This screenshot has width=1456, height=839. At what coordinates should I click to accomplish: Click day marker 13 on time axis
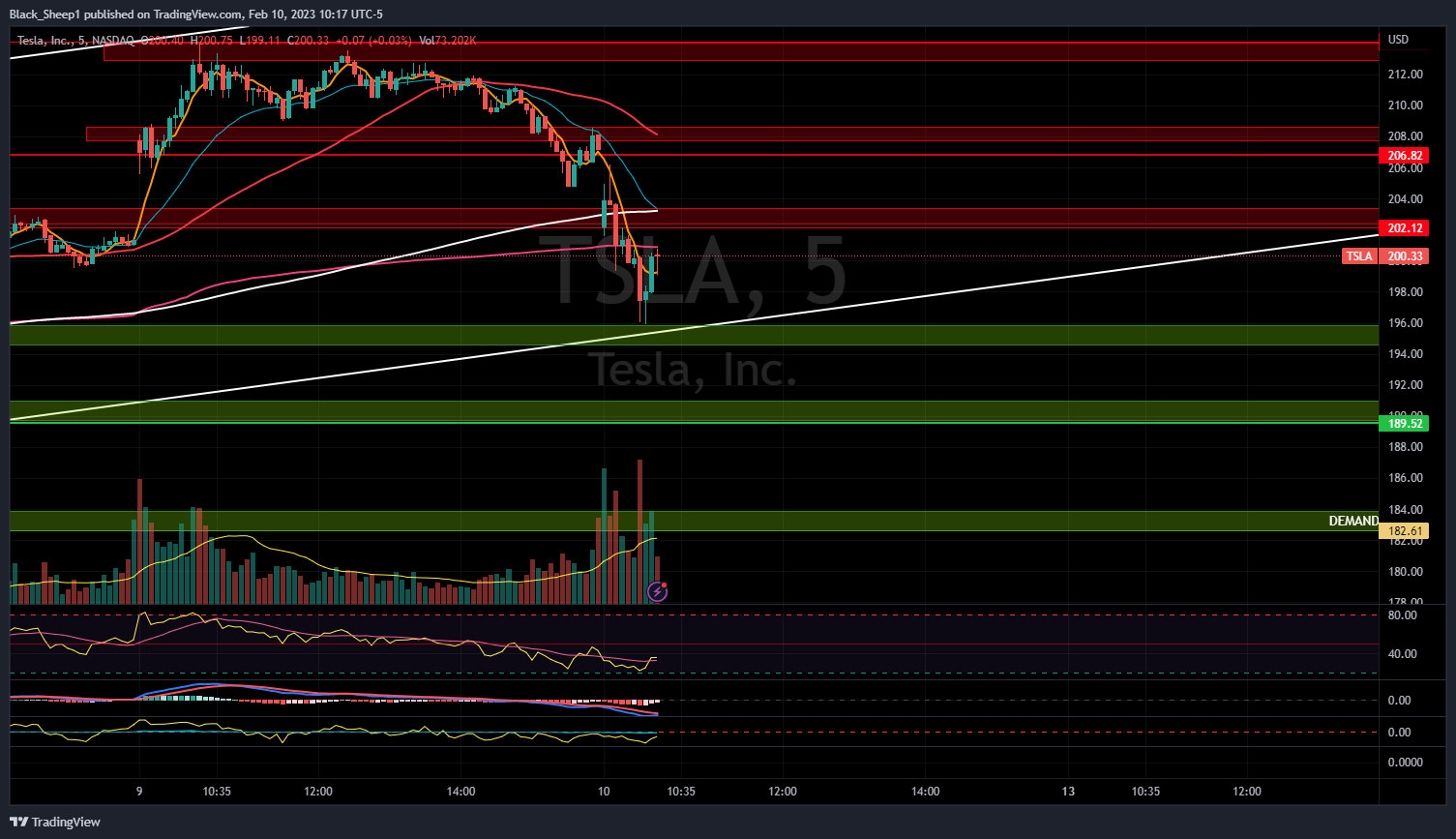click(x=1068, y=792)
